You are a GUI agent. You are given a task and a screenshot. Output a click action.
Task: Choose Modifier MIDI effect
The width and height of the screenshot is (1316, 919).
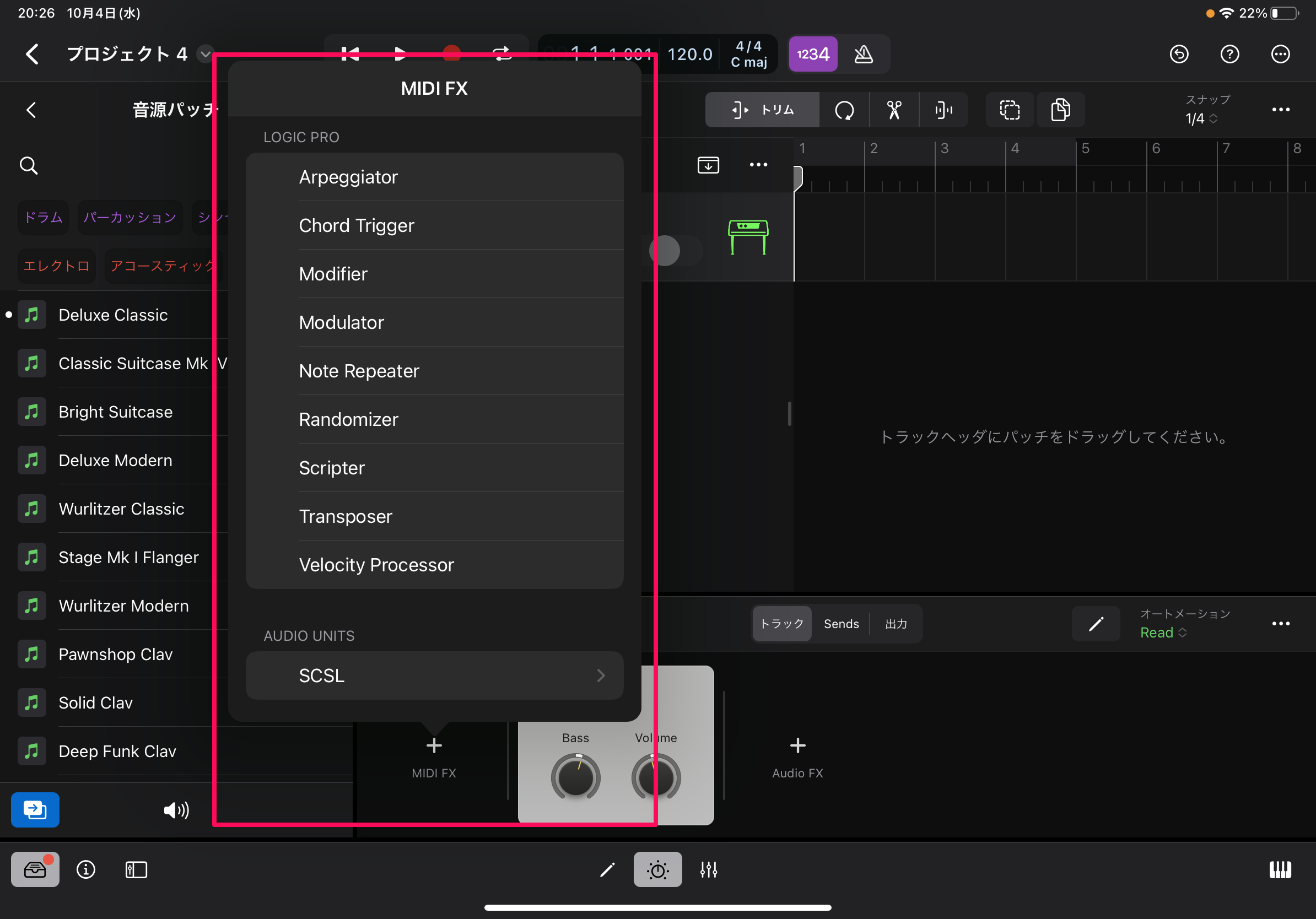[x=434, y=274]
